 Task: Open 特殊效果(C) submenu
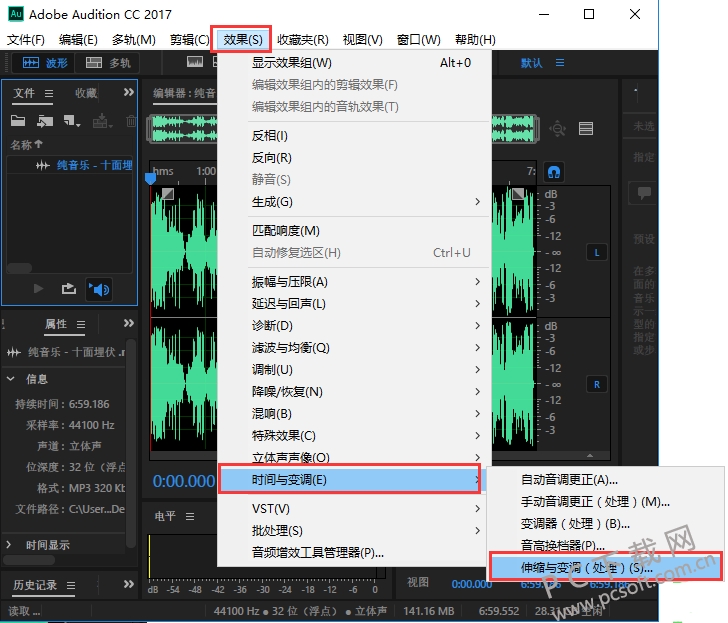point(354,435)
